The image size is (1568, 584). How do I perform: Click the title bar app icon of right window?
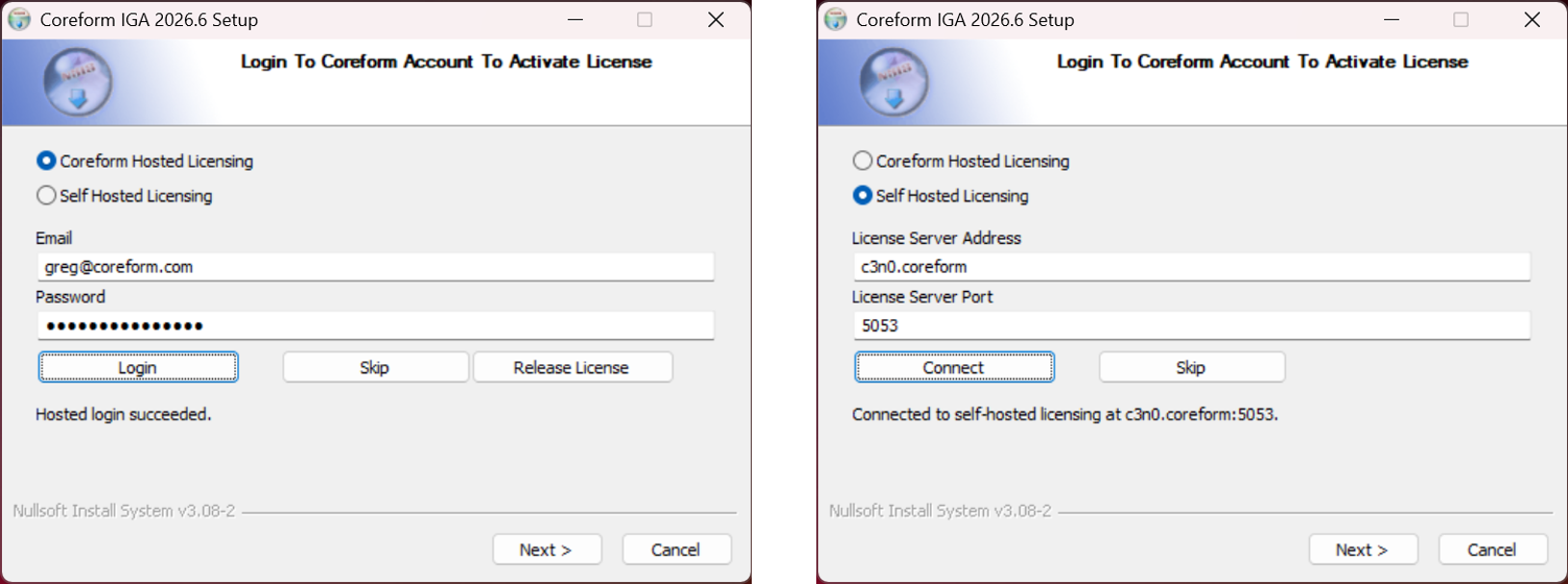click(x=836, y=19)
